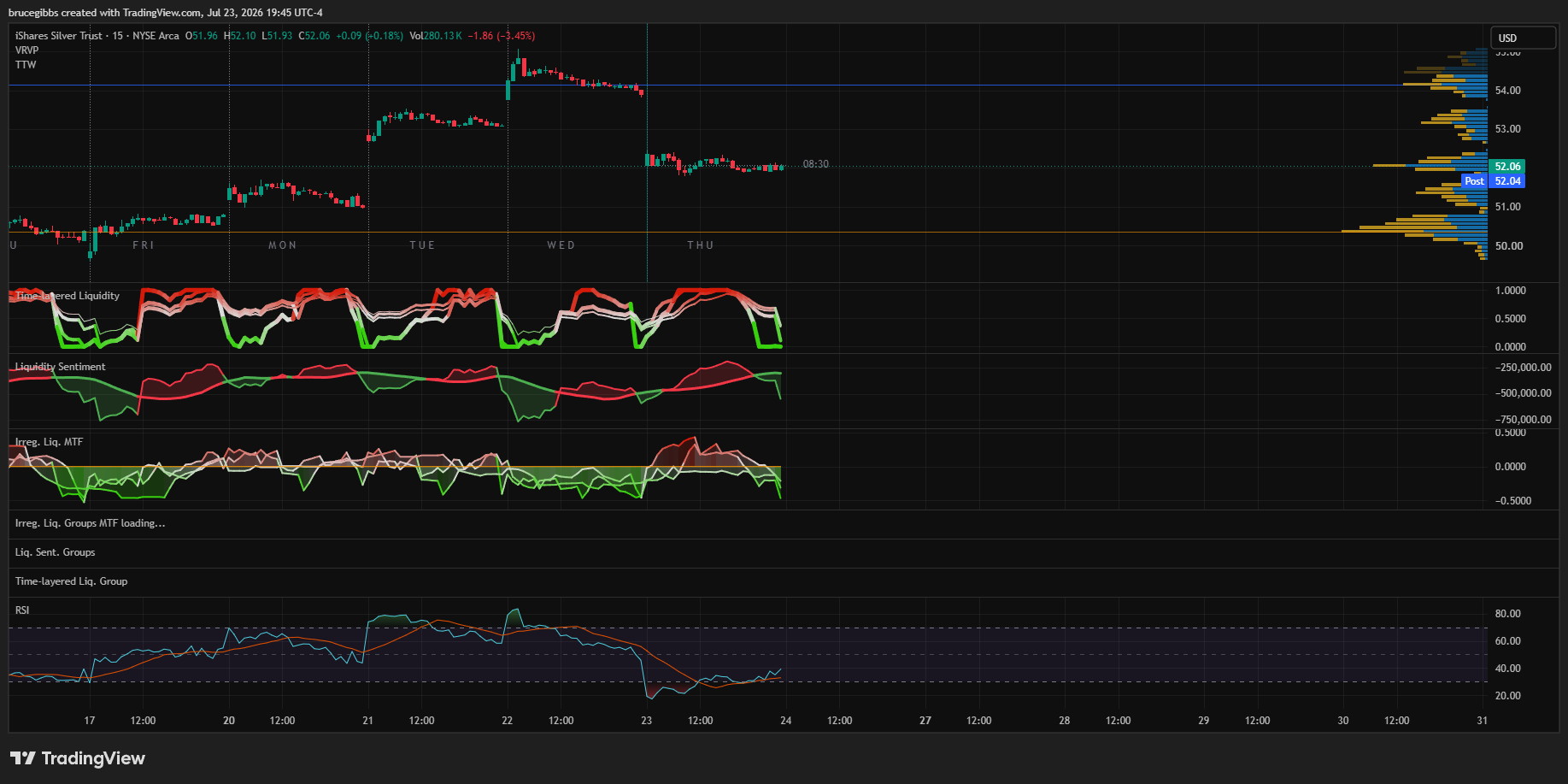Click date 23 on the time axis
The height and width of the screenshot is (784, 1568).
point(647,721)
